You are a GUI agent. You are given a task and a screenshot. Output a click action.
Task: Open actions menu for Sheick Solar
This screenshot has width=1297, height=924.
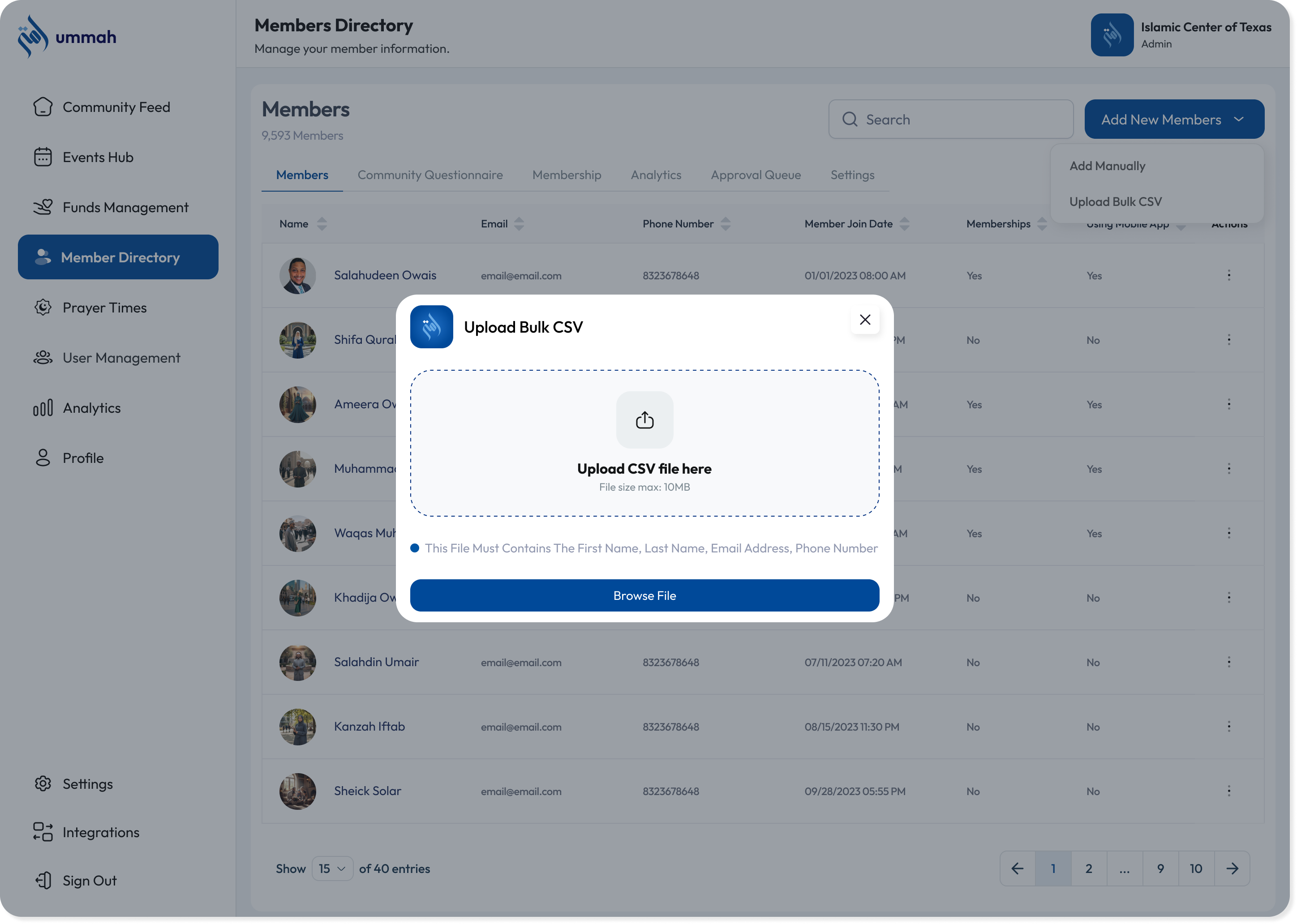(x=1229, y=791)
